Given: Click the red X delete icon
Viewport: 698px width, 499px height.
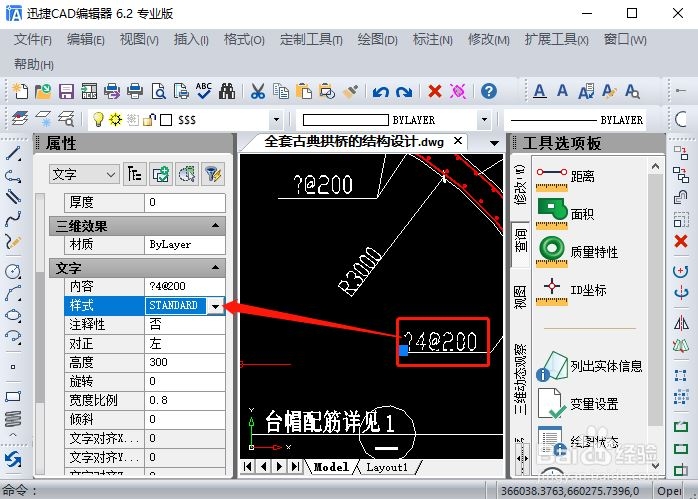Looking at the screenshot, I should coord(434,91).
